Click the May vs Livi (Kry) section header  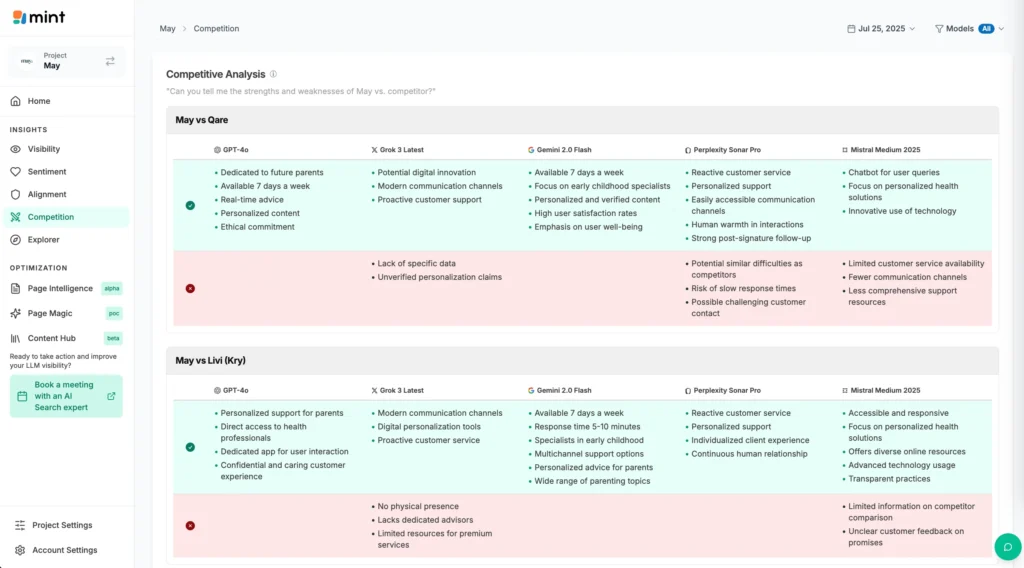pos(209,360)
